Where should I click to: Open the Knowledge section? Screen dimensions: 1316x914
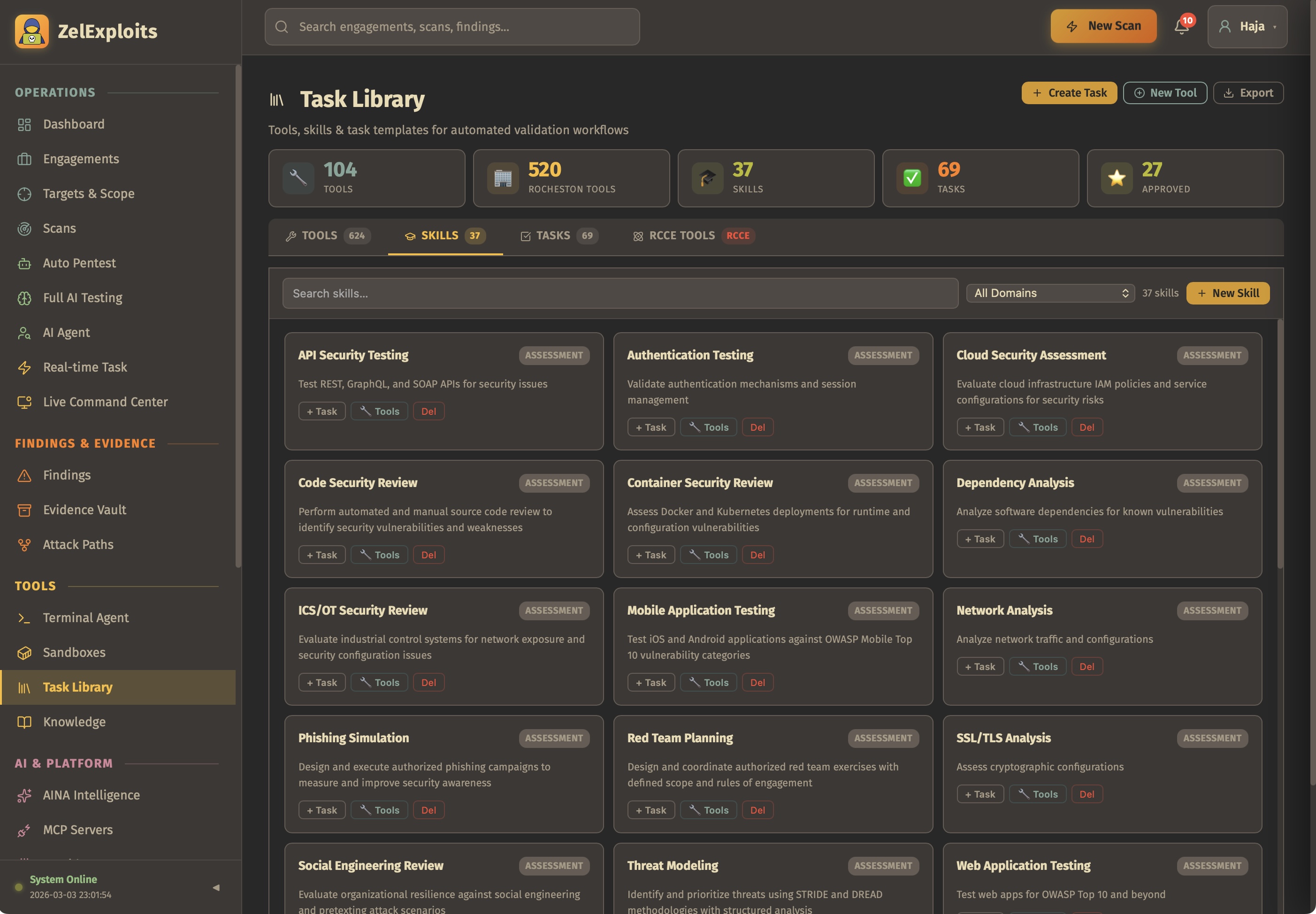pos(74,722)
